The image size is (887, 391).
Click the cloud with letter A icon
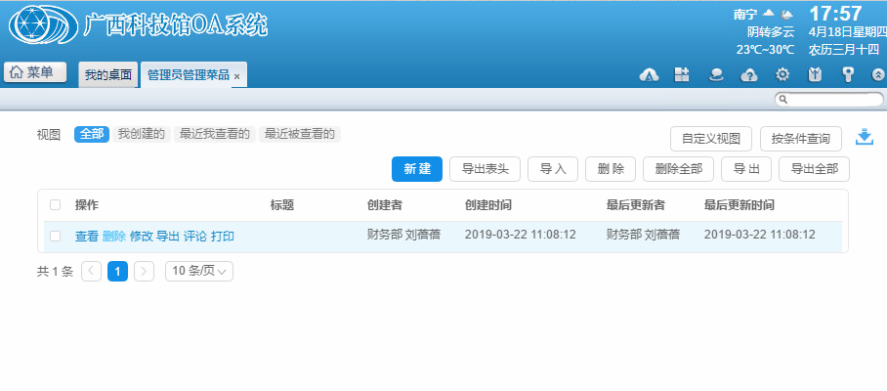click(649, 75)
